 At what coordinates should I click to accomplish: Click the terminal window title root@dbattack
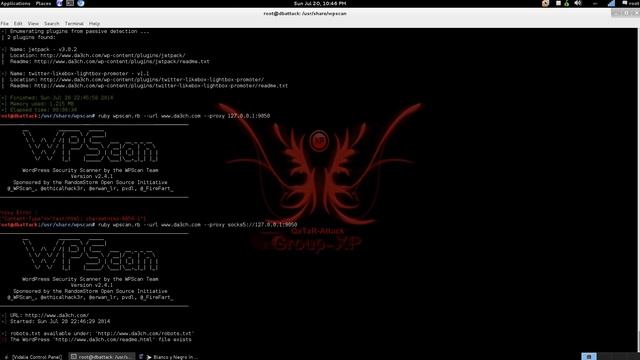(305, 13)
